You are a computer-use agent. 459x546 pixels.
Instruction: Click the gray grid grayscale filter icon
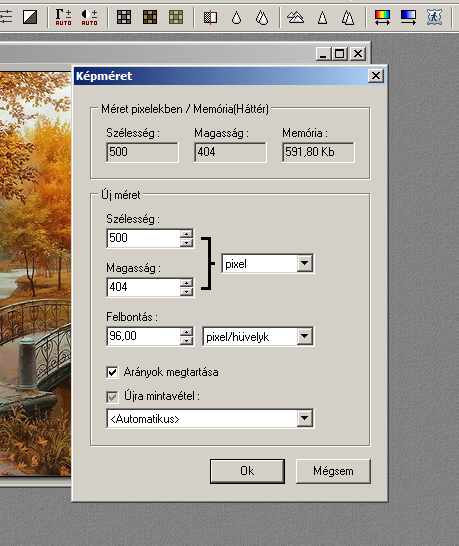[124, 17]
